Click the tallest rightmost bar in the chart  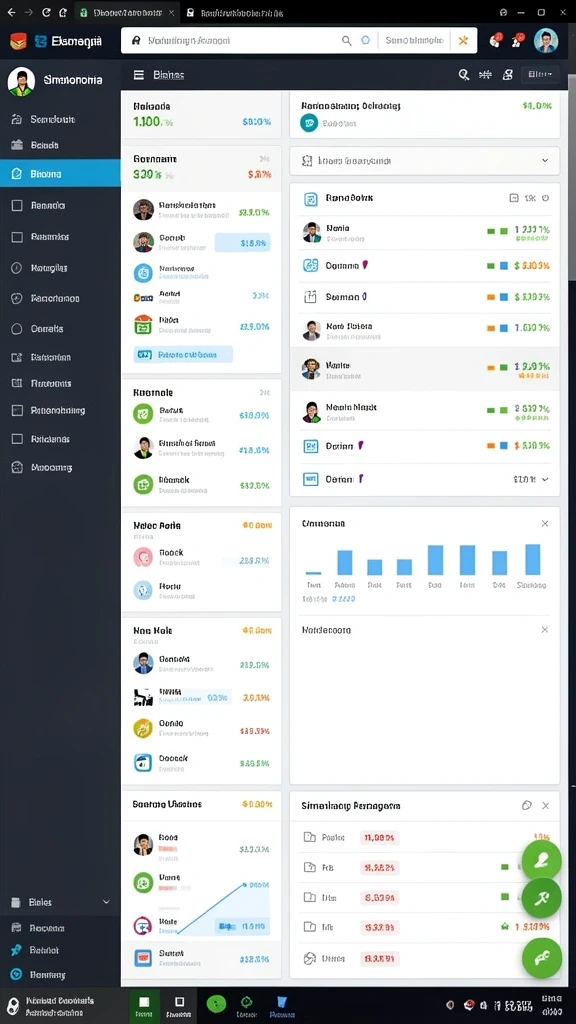tap(533, 559)
